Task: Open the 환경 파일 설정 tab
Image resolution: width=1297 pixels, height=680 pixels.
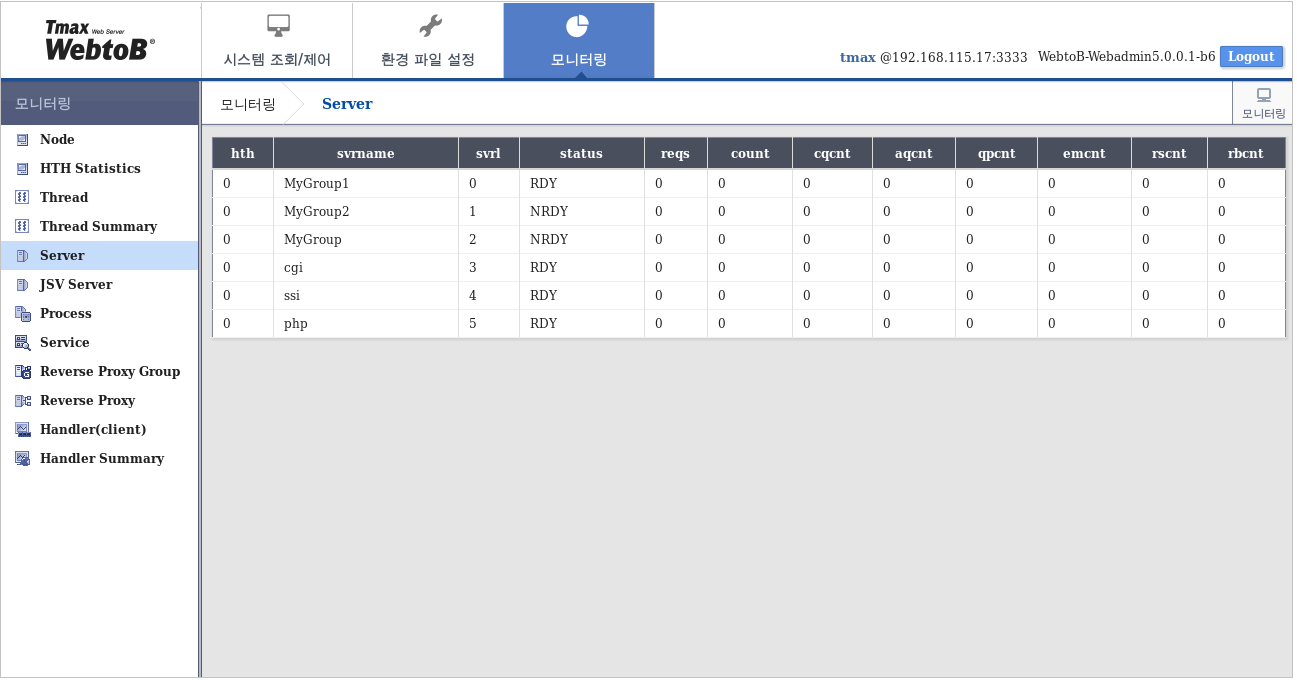Action: pos(428,40)
